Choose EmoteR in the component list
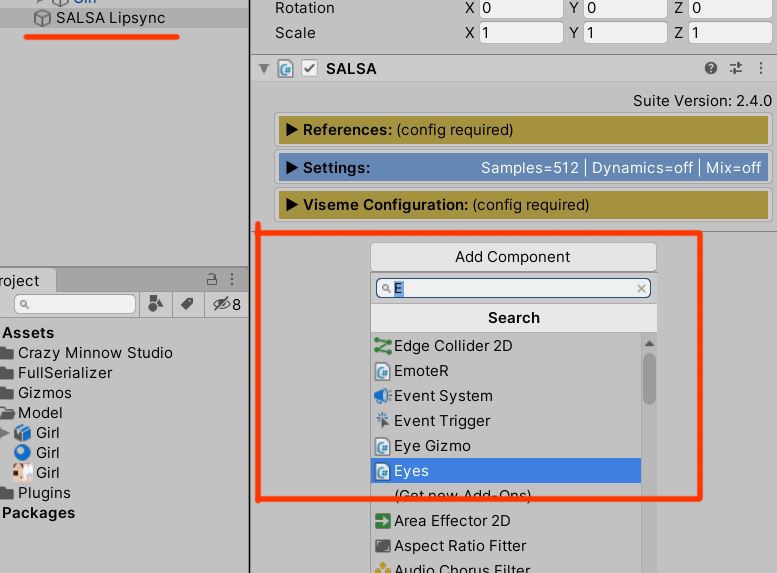Image resolution: width=777 pixels, height=573 pixels. click(421, 371)
